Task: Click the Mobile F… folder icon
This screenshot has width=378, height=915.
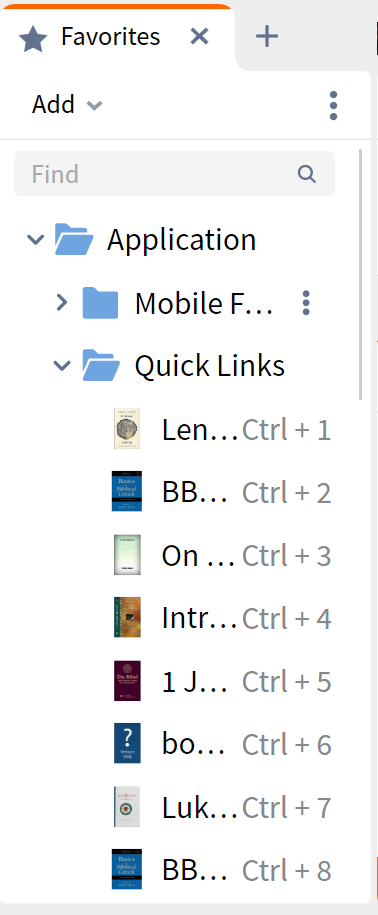Action: click(x=100, y=302)
